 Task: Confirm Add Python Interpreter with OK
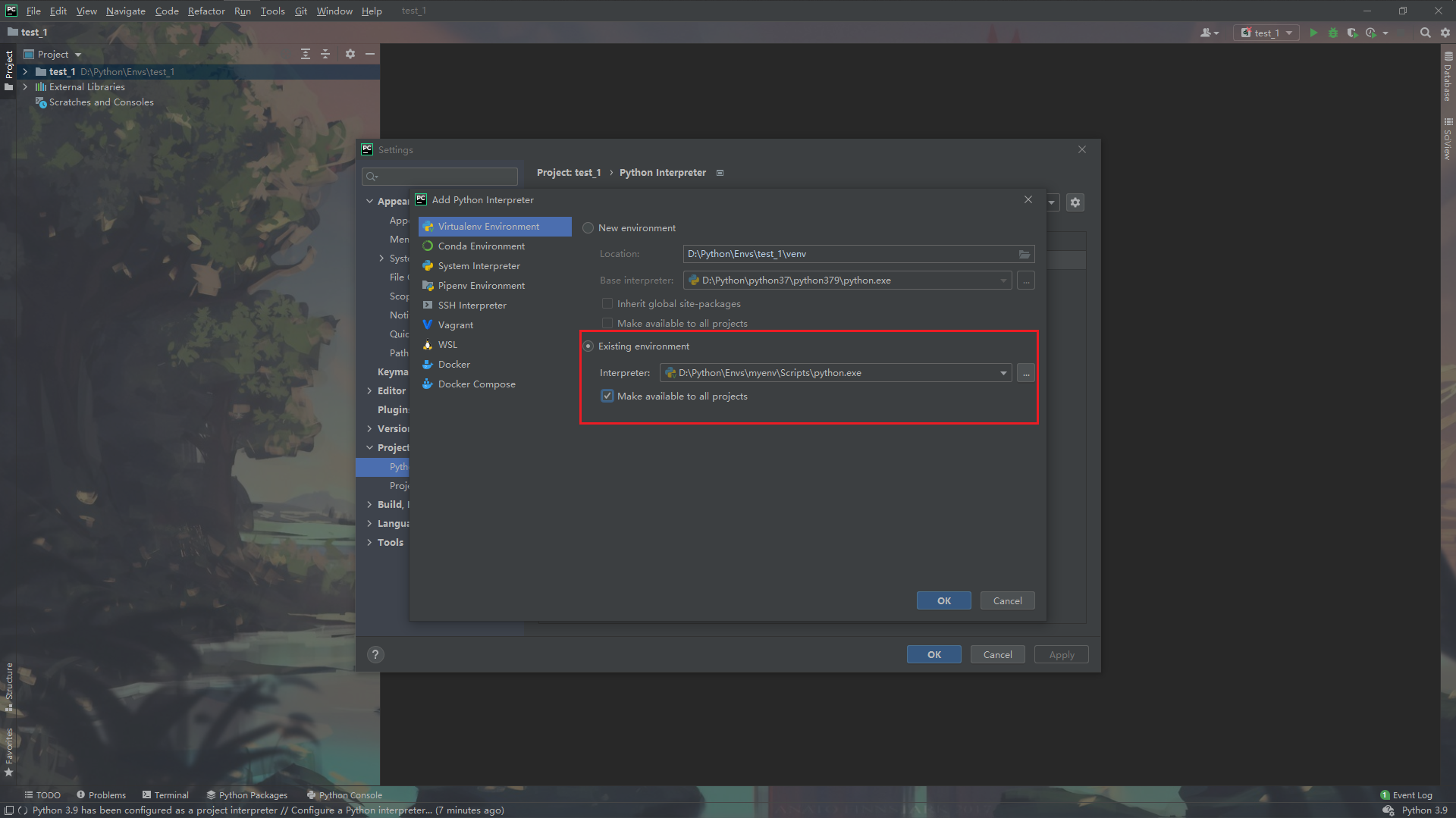pos(944,601)
